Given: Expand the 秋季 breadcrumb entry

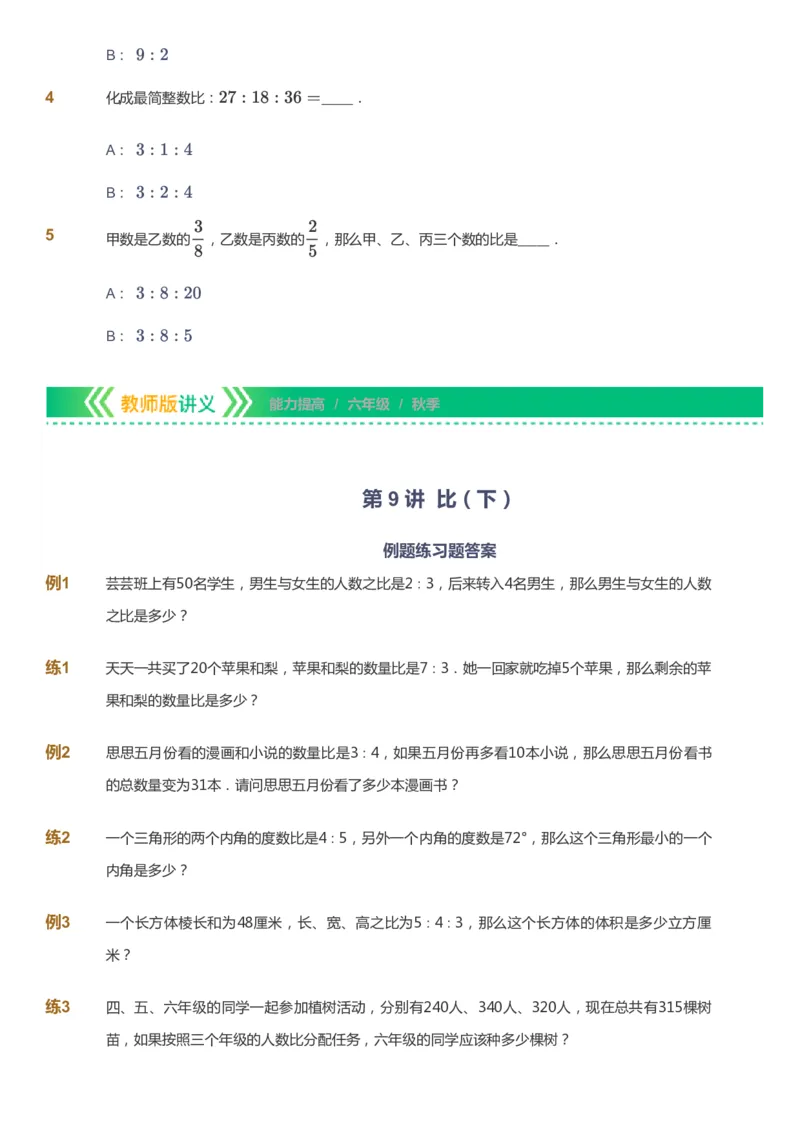Looking at the screenshot, I should (425, 404).
